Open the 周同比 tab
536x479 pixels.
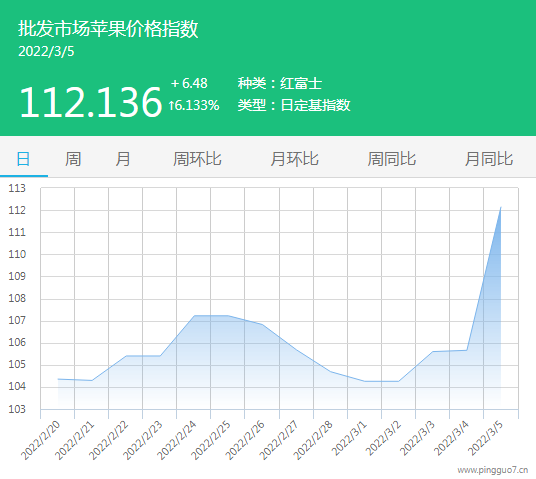pos(391,159)
